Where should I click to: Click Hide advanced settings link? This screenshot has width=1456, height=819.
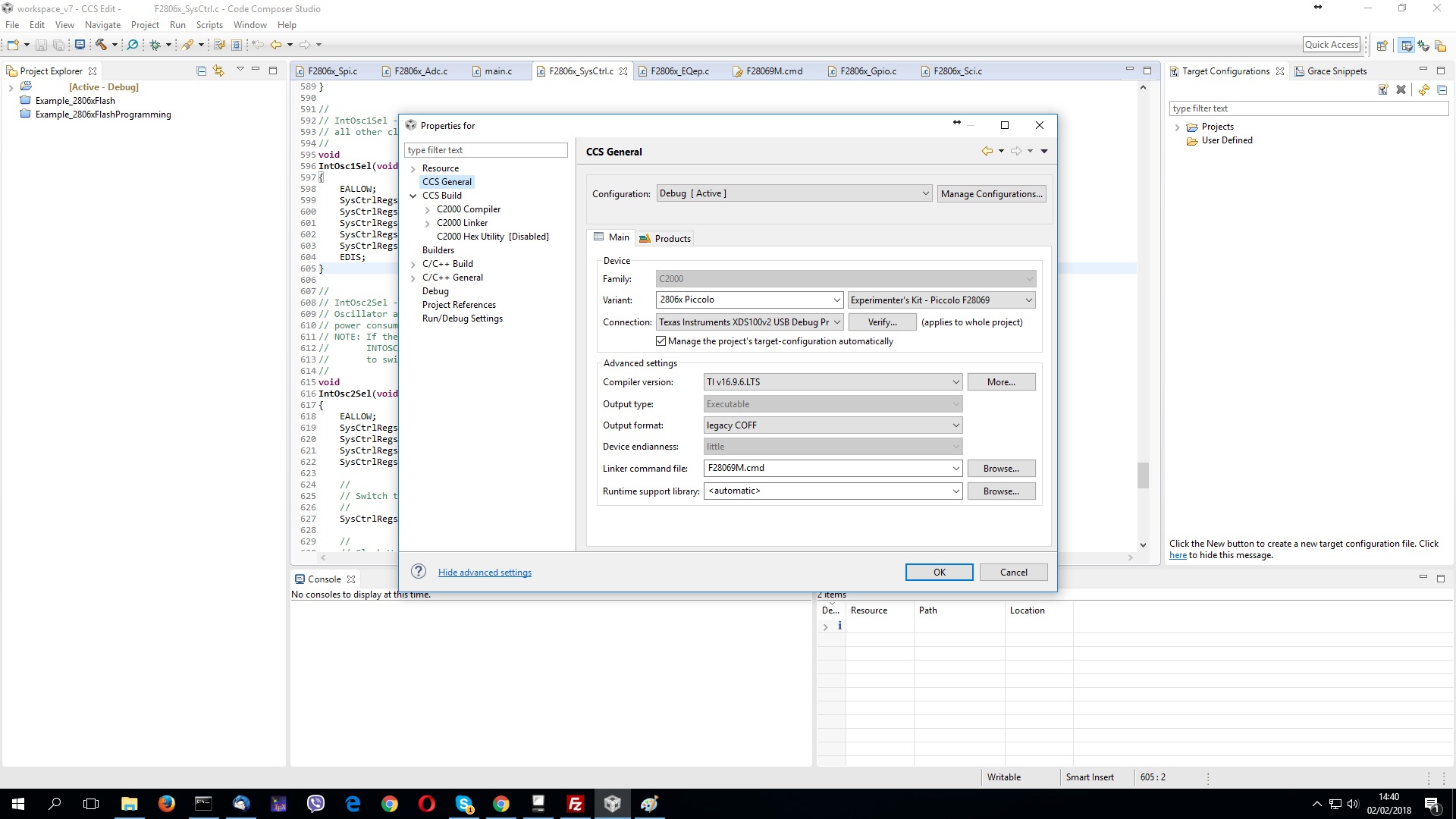(485, 573)
